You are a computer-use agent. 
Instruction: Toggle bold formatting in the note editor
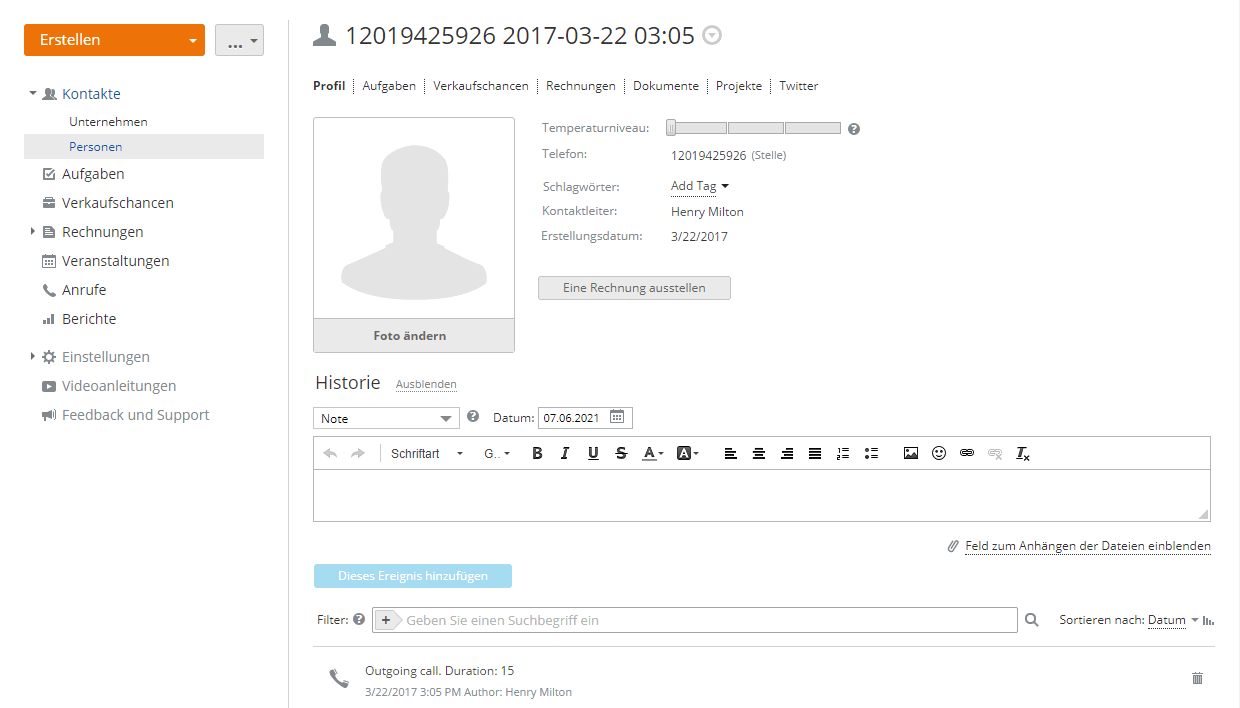[537, 453]
